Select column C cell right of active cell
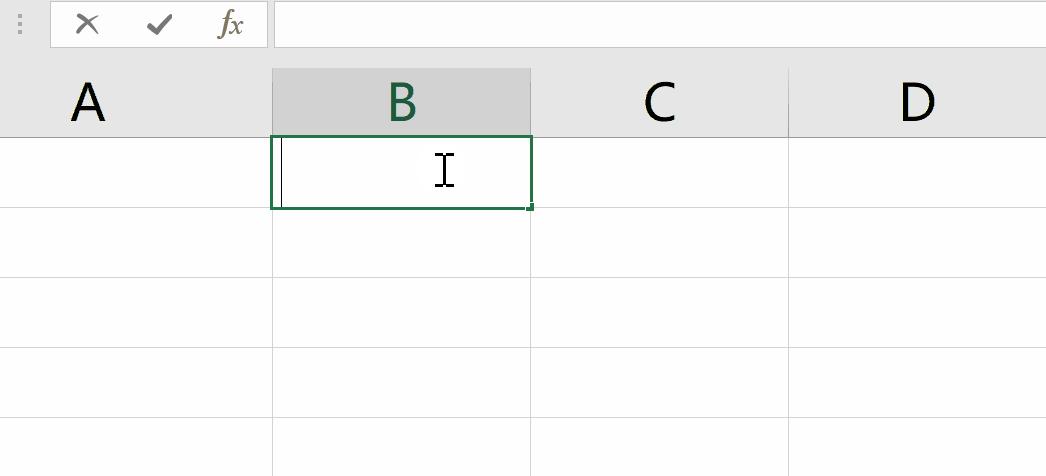Screen dimensions: 1046x476 pyautogui.click(x=659, y=172)
